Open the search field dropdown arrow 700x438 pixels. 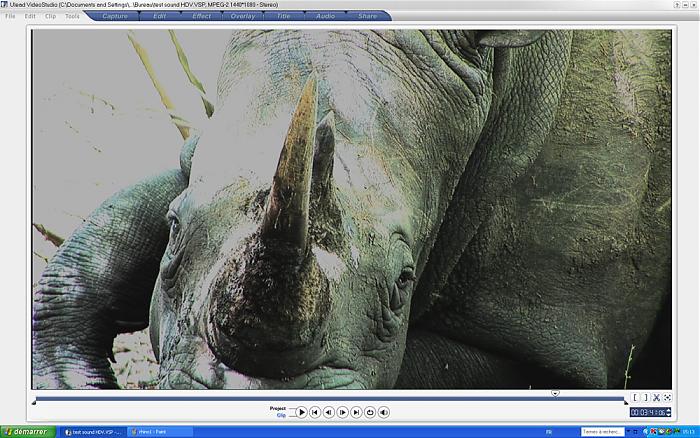(x=629, y=432)
